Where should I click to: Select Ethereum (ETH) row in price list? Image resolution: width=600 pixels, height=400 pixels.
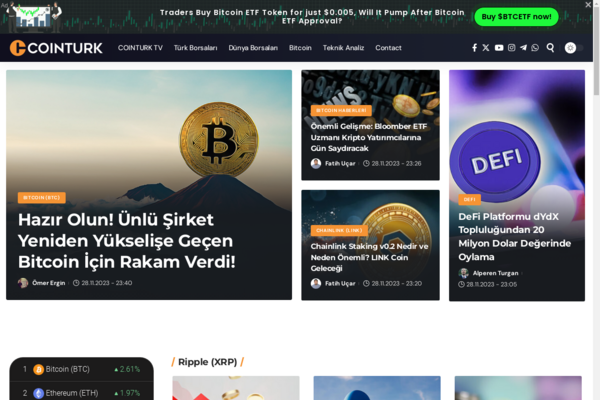point(82,393)
